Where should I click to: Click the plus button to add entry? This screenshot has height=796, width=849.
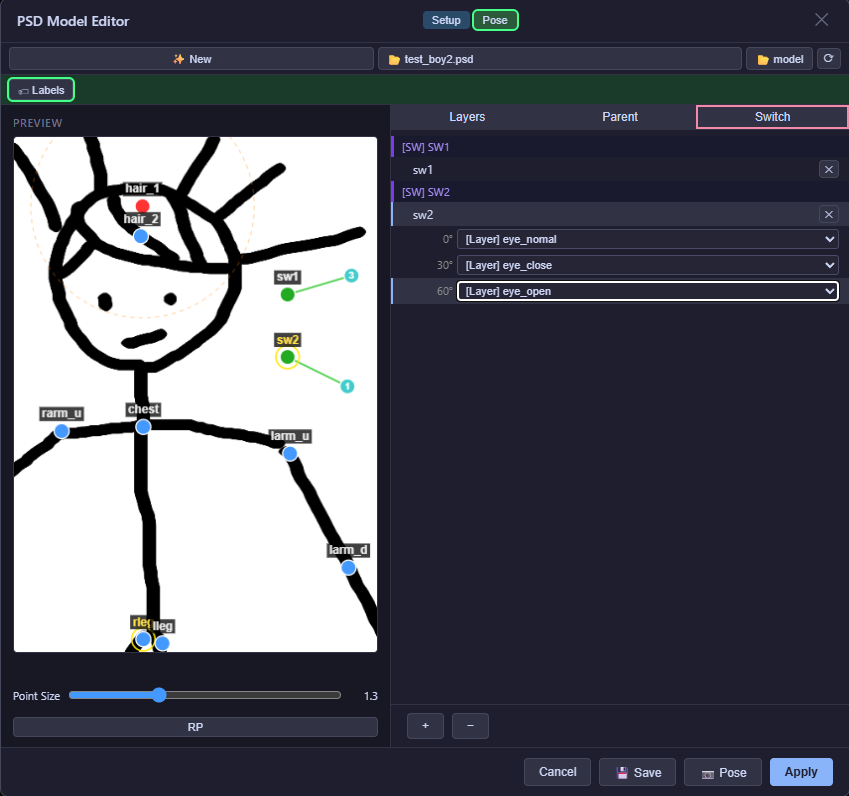click(425, 726)
